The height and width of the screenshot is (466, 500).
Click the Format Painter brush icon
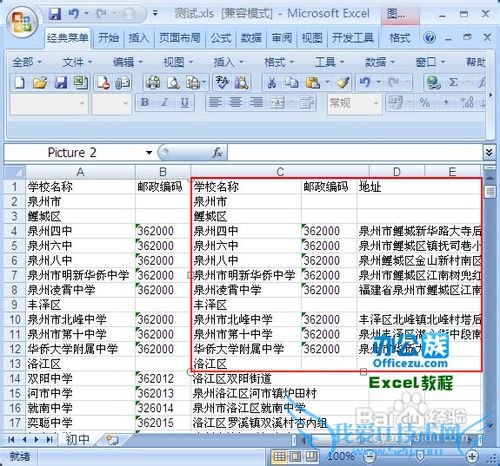click(343, 83)
